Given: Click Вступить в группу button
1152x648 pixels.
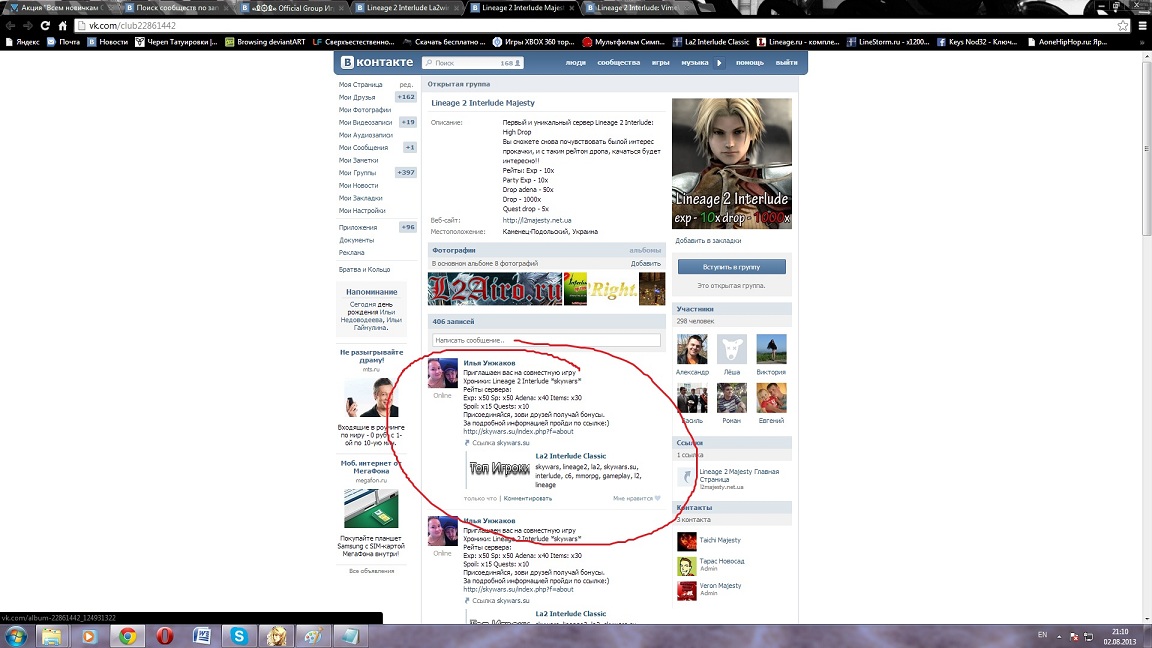Looking at the screenshot, I should point(732,267).
